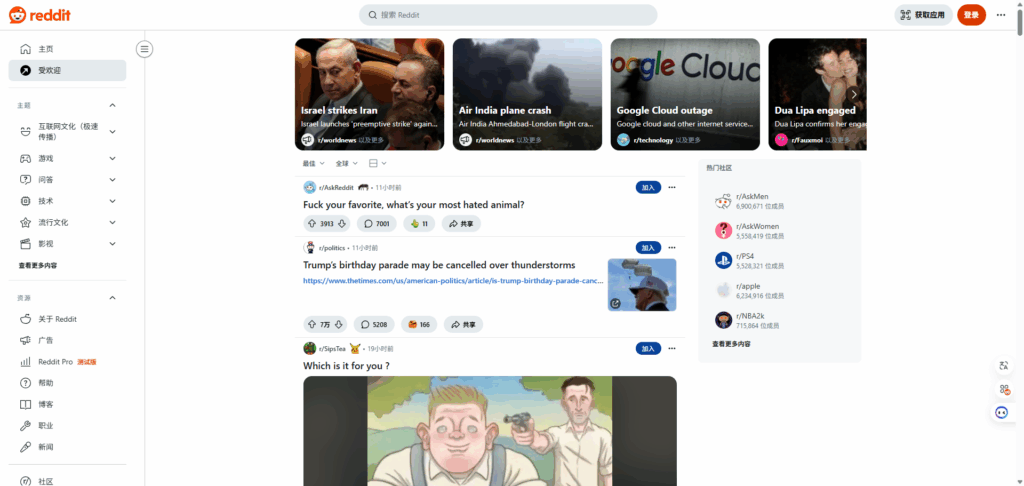
Task: Share the Trump birthday parade post
Action: click(463, 324)
